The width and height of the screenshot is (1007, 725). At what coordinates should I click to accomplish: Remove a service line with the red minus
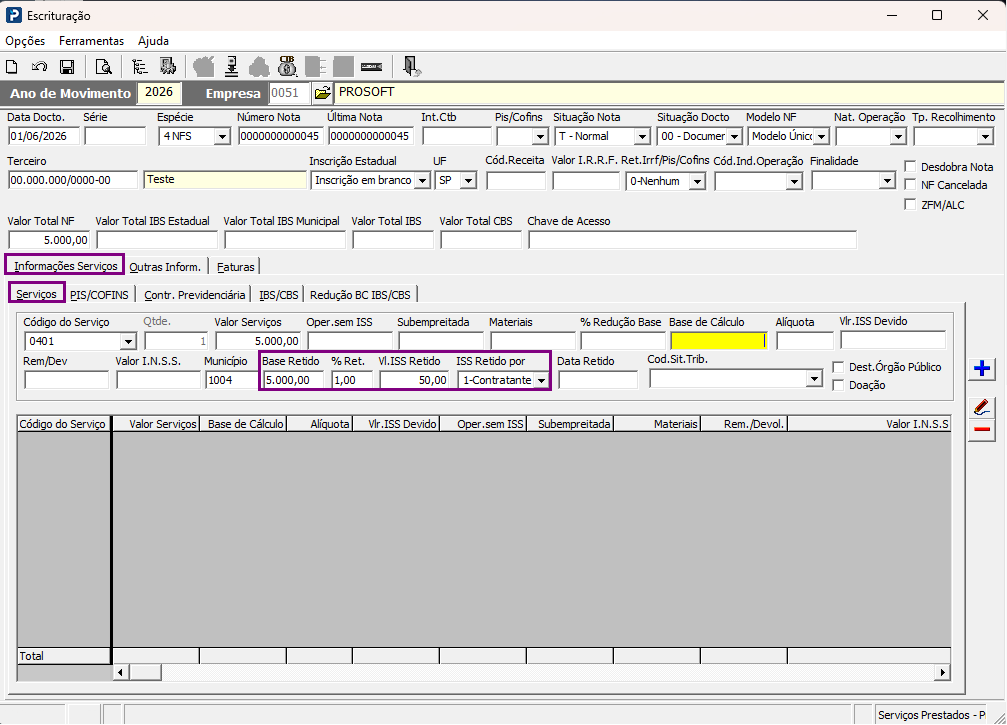981,430
